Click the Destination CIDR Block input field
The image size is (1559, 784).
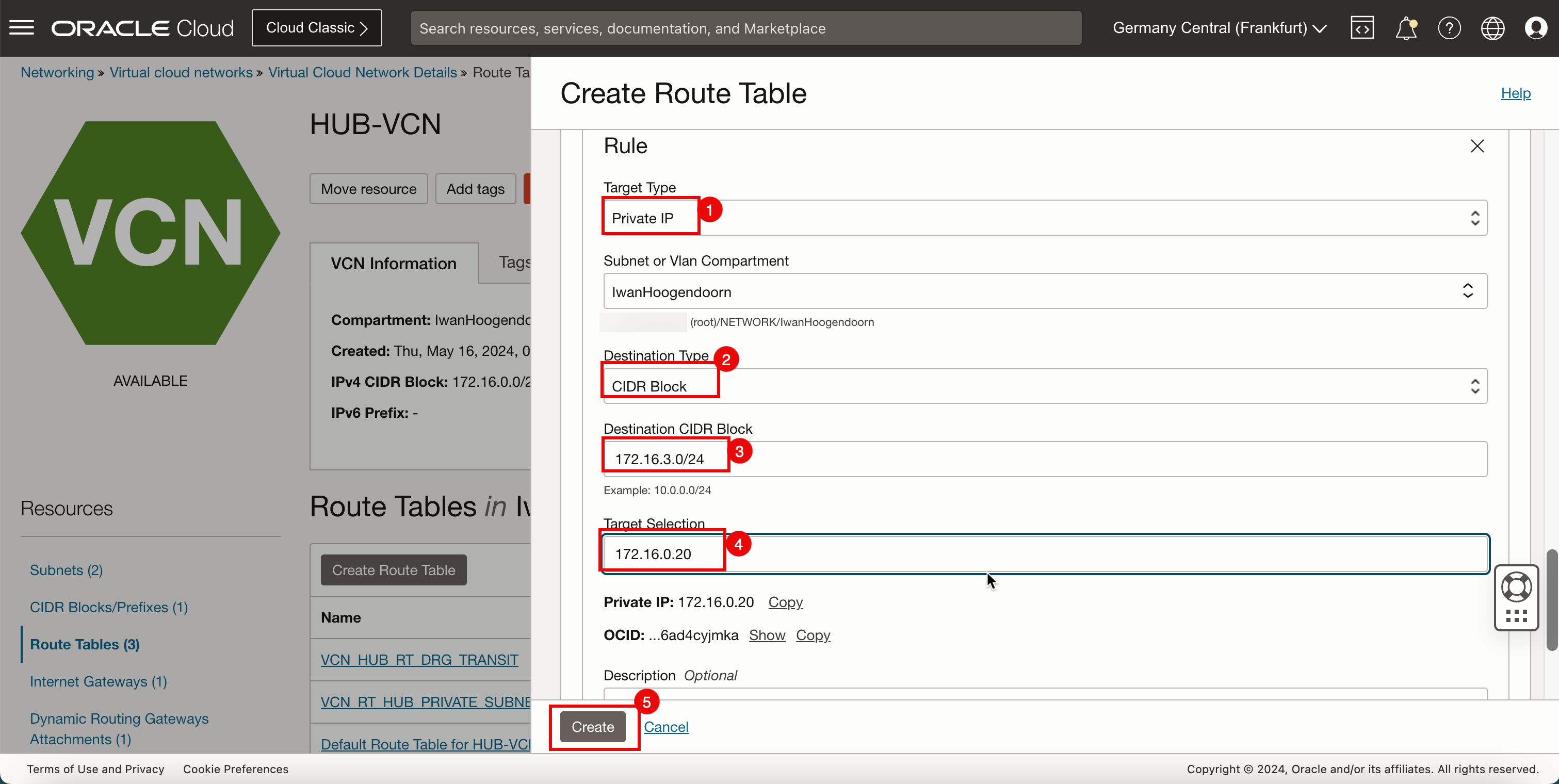click(x=1044, y=459)
